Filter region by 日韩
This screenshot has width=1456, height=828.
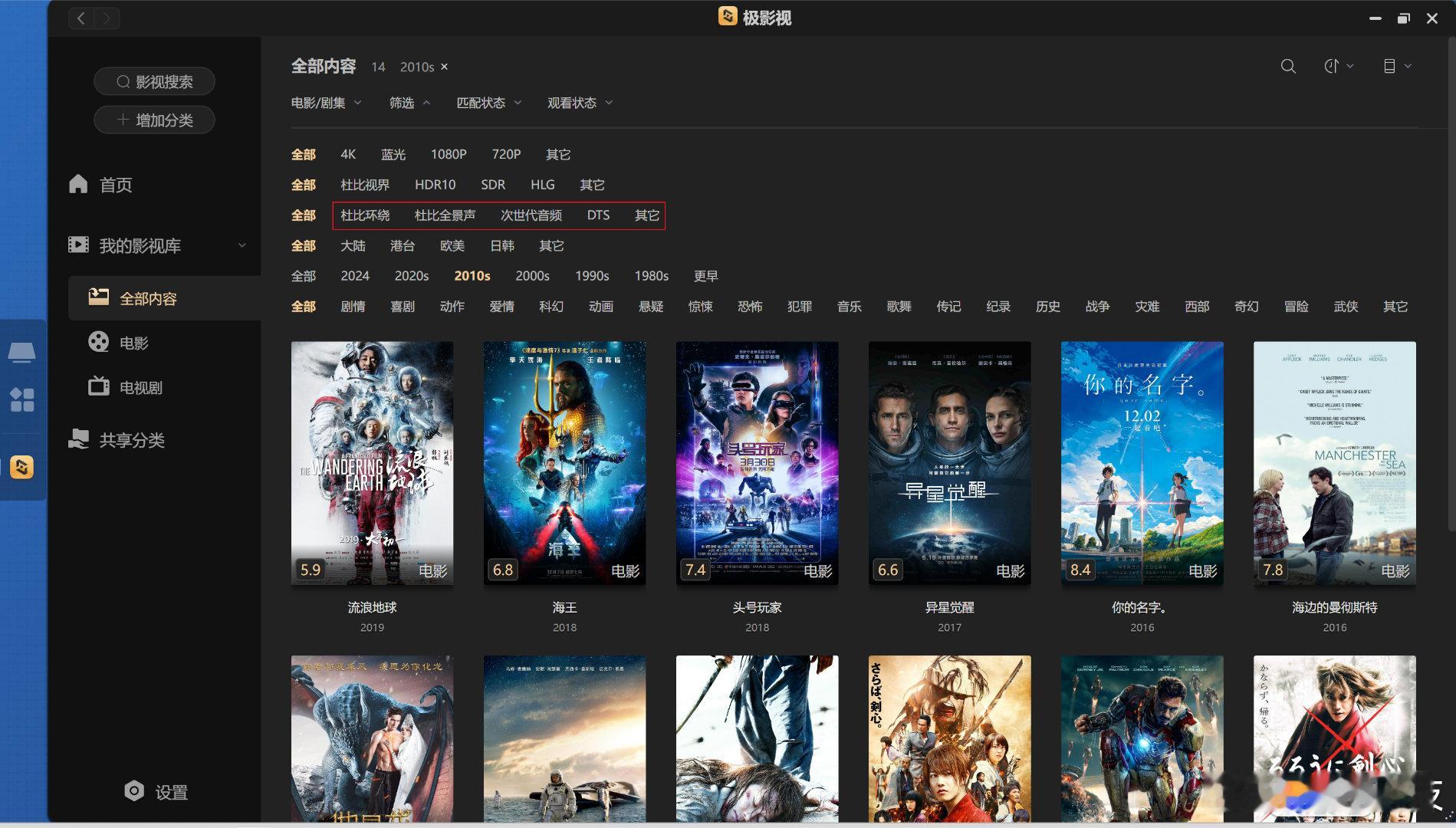point(502,245)
